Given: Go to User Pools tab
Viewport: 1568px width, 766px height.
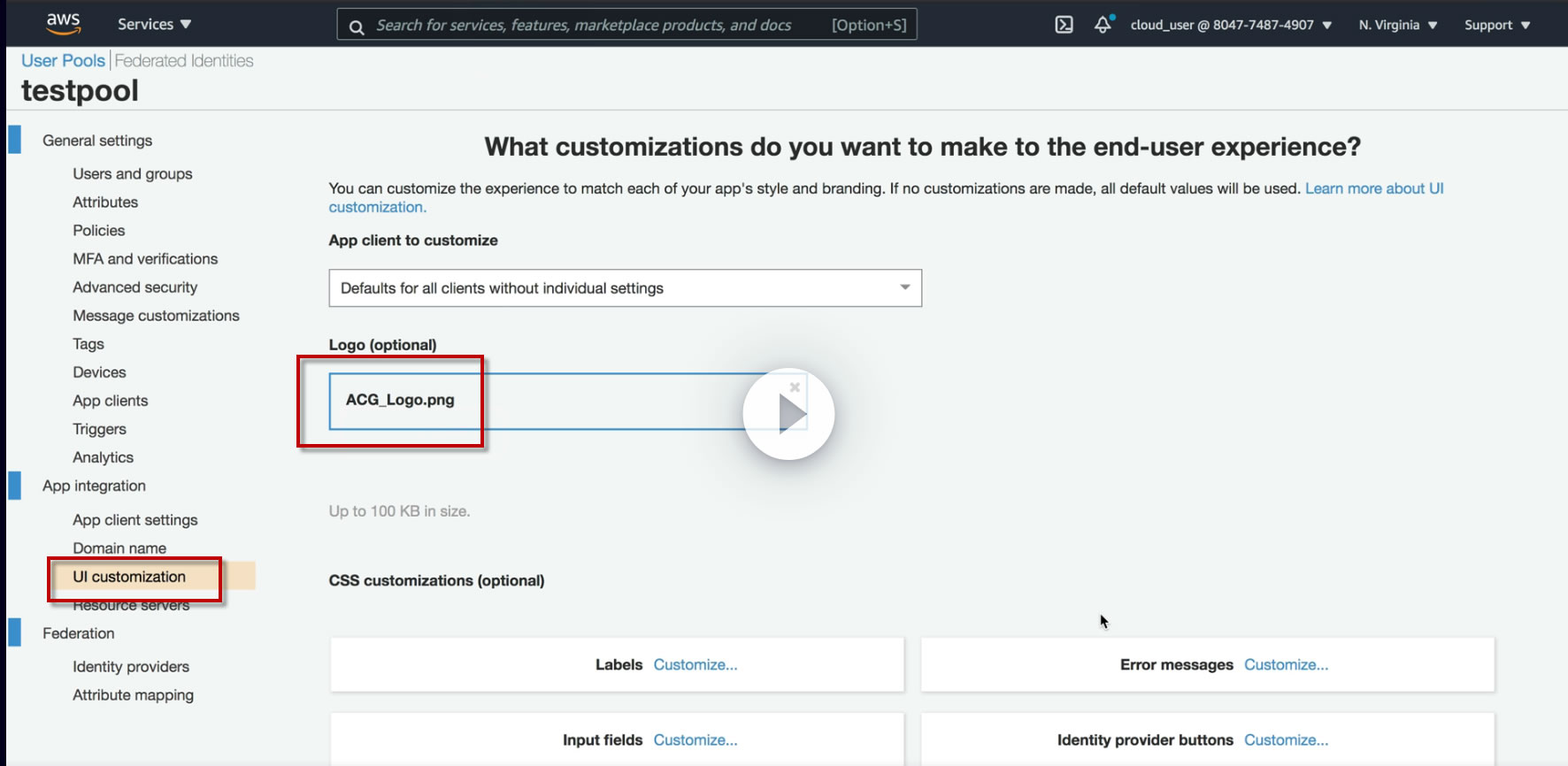Looking at the screenshot, I should tap(63, 61).
